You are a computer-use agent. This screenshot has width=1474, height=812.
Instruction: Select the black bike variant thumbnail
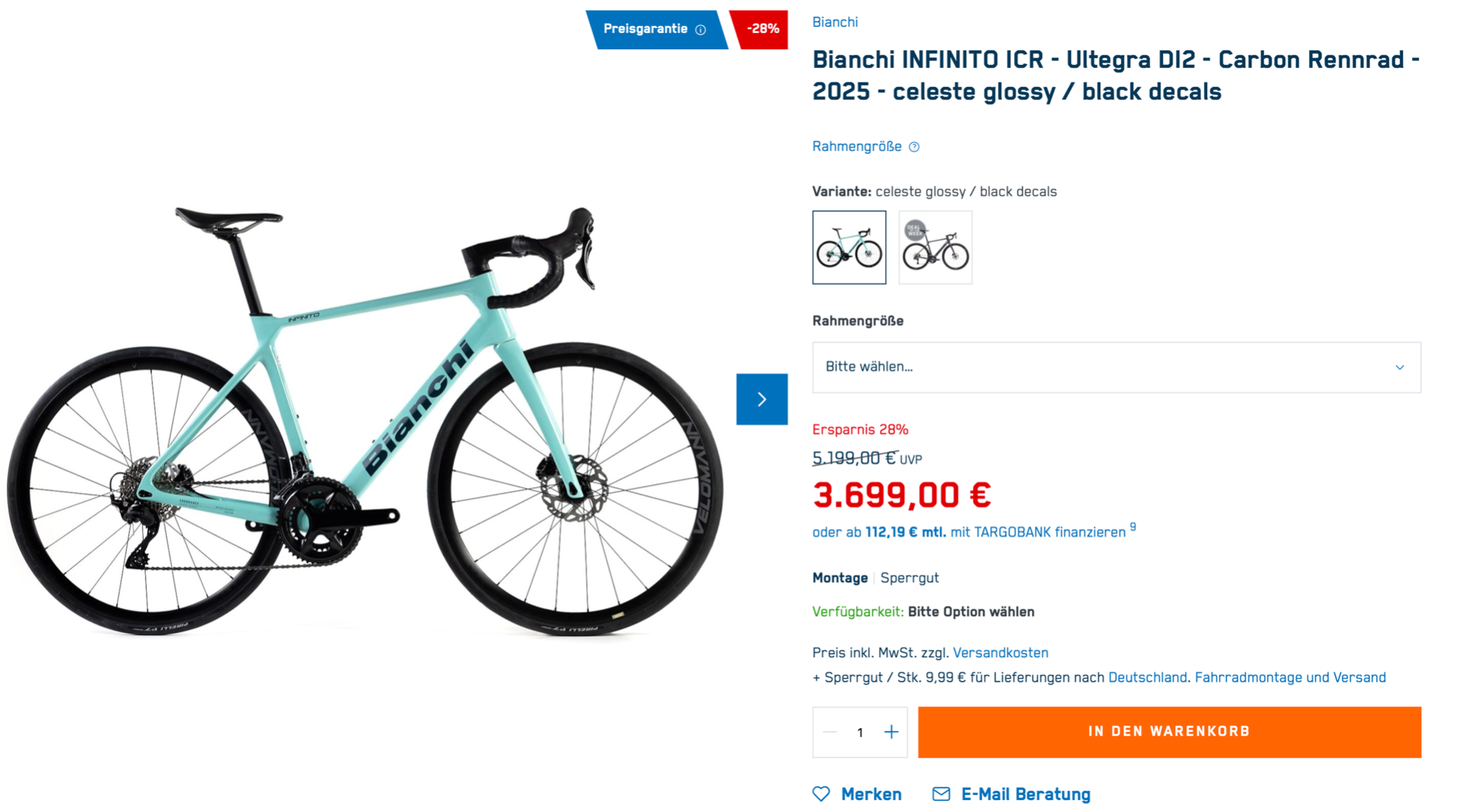pyautogui.click(x=935, y=248)
